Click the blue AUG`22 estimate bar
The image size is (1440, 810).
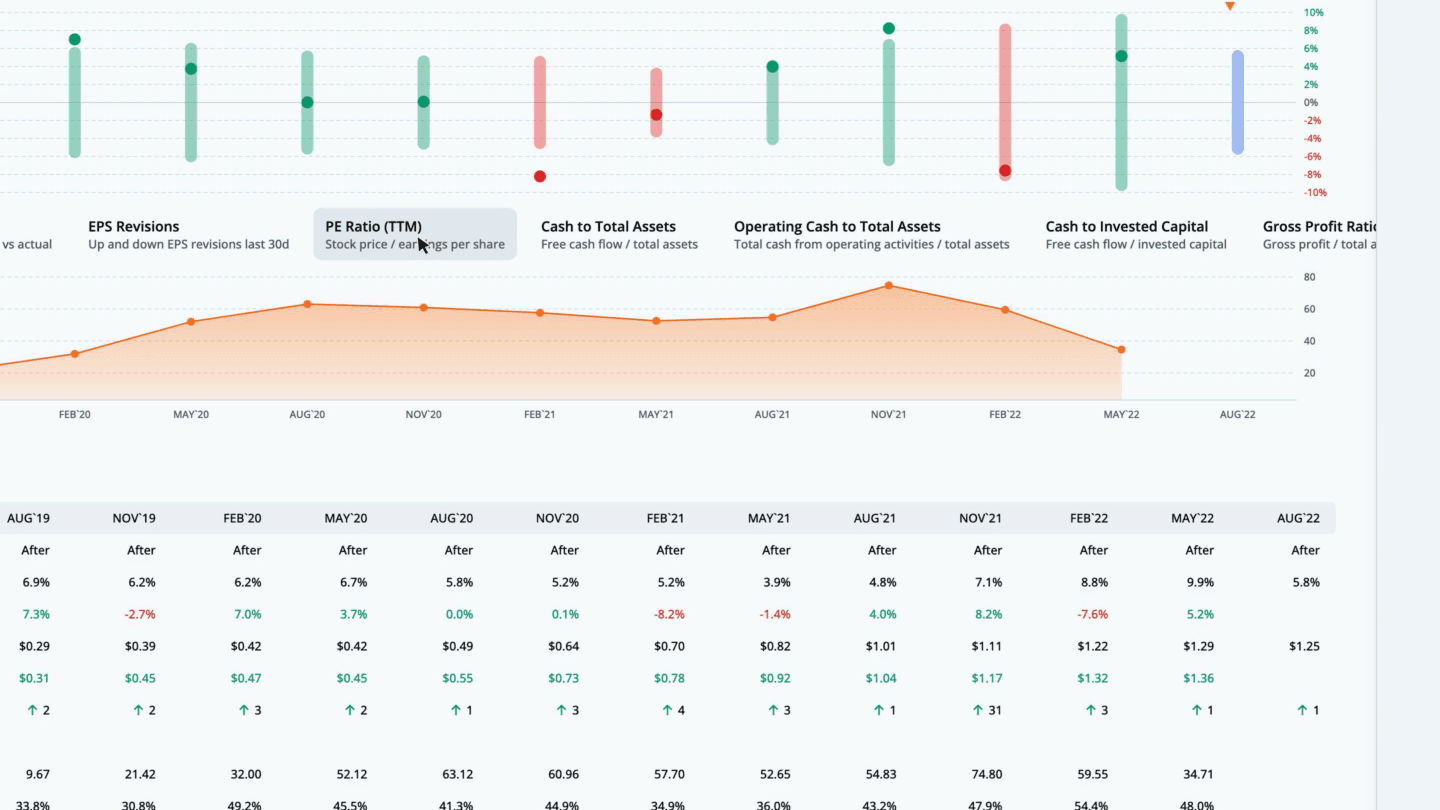tap(1238, 102)
